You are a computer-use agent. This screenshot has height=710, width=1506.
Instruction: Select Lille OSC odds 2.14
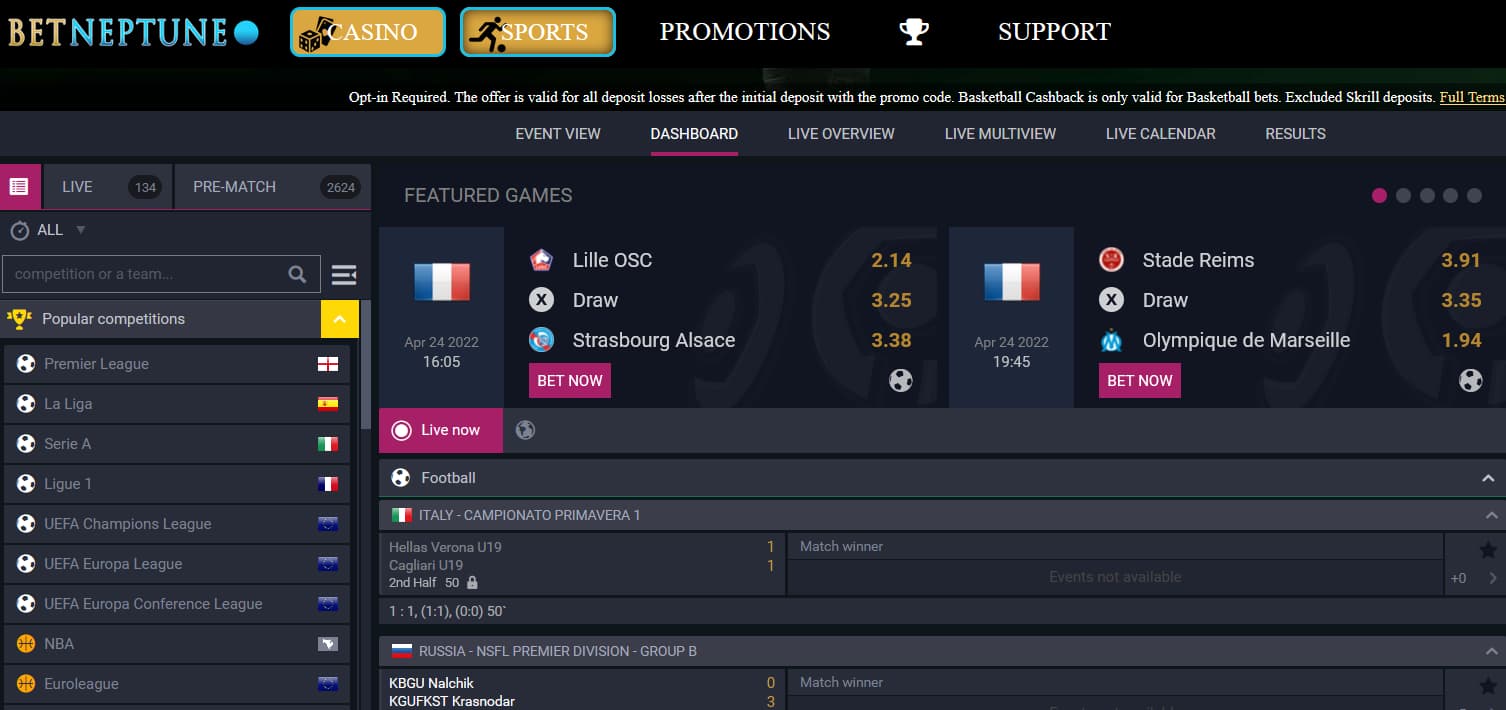click(x=891, y=260)
